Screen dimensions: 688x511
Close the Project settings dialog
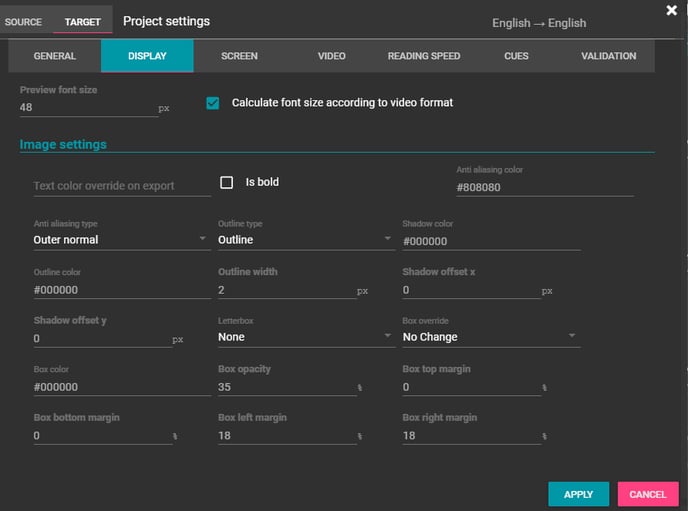coord(672,10)
